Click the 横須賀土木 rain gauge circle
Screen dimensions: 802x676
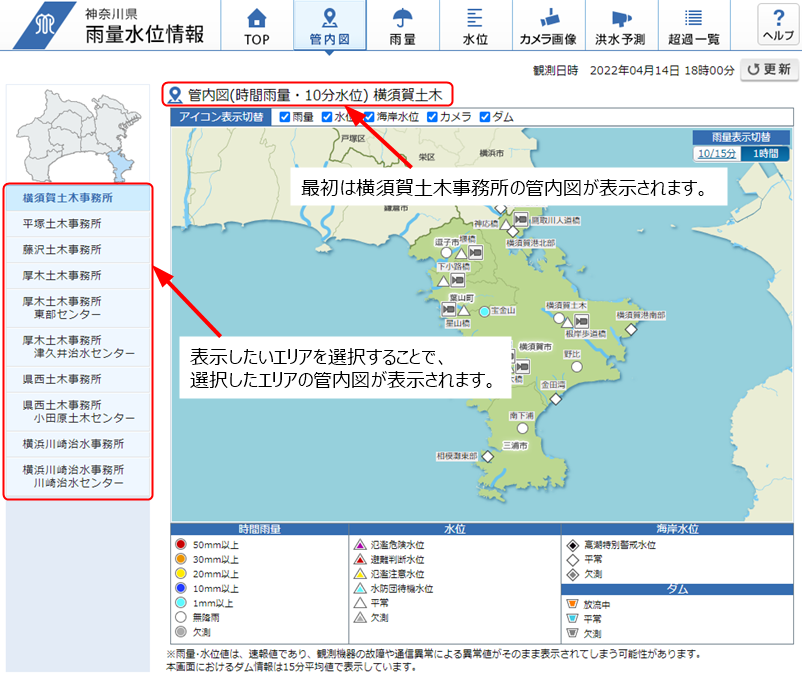coord(559,318)
